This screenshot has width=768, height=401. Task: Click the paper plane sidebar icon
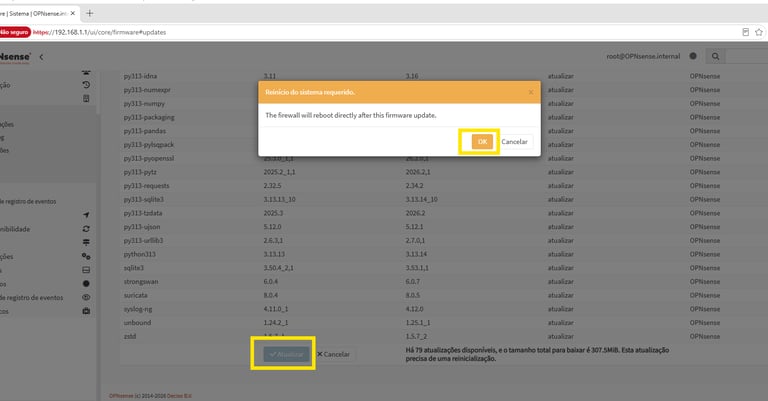86,215
